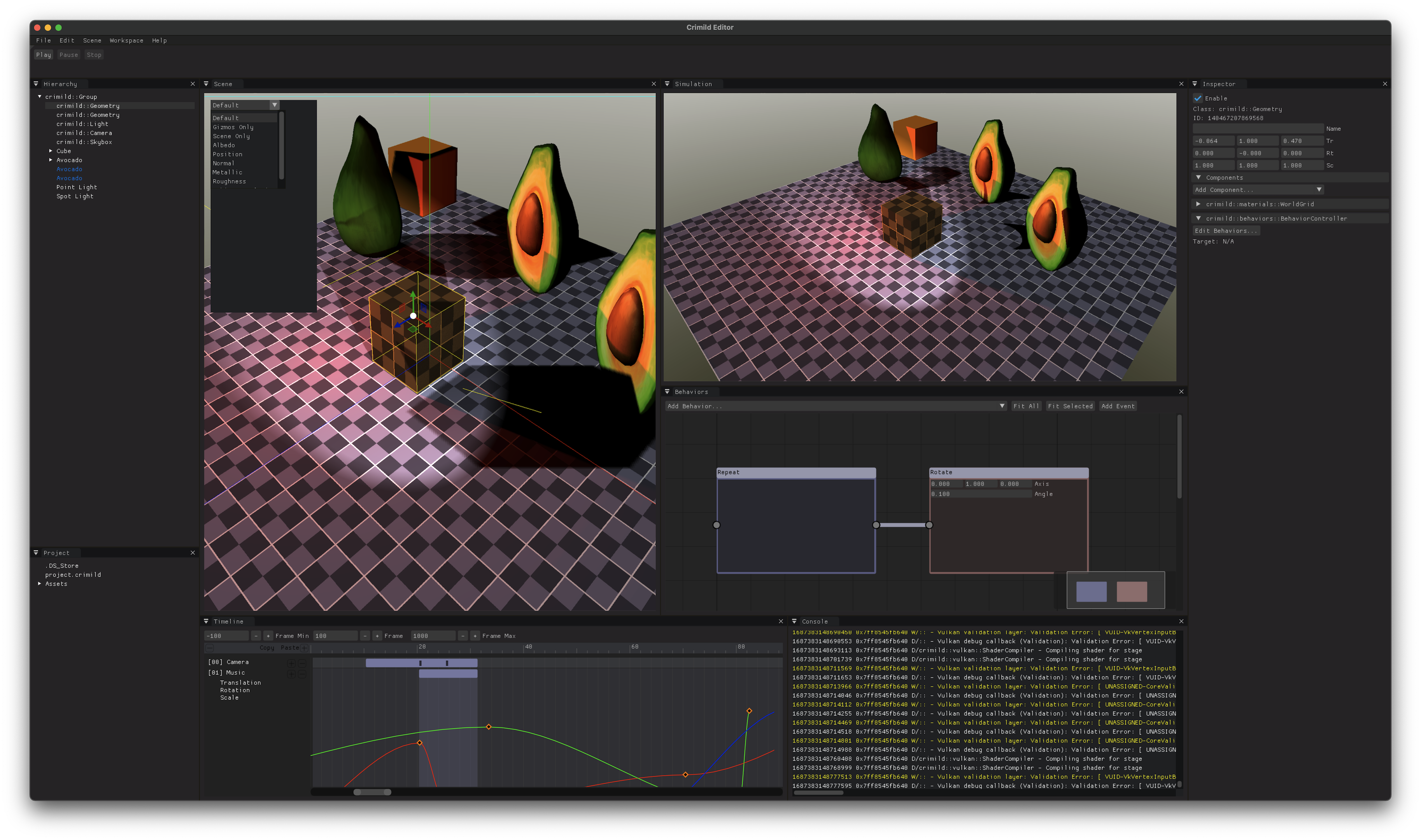Open the Hierarchy panel collapse triangle menu
This screenshot has height=840, width=1421.
click(x=36, y=84)
